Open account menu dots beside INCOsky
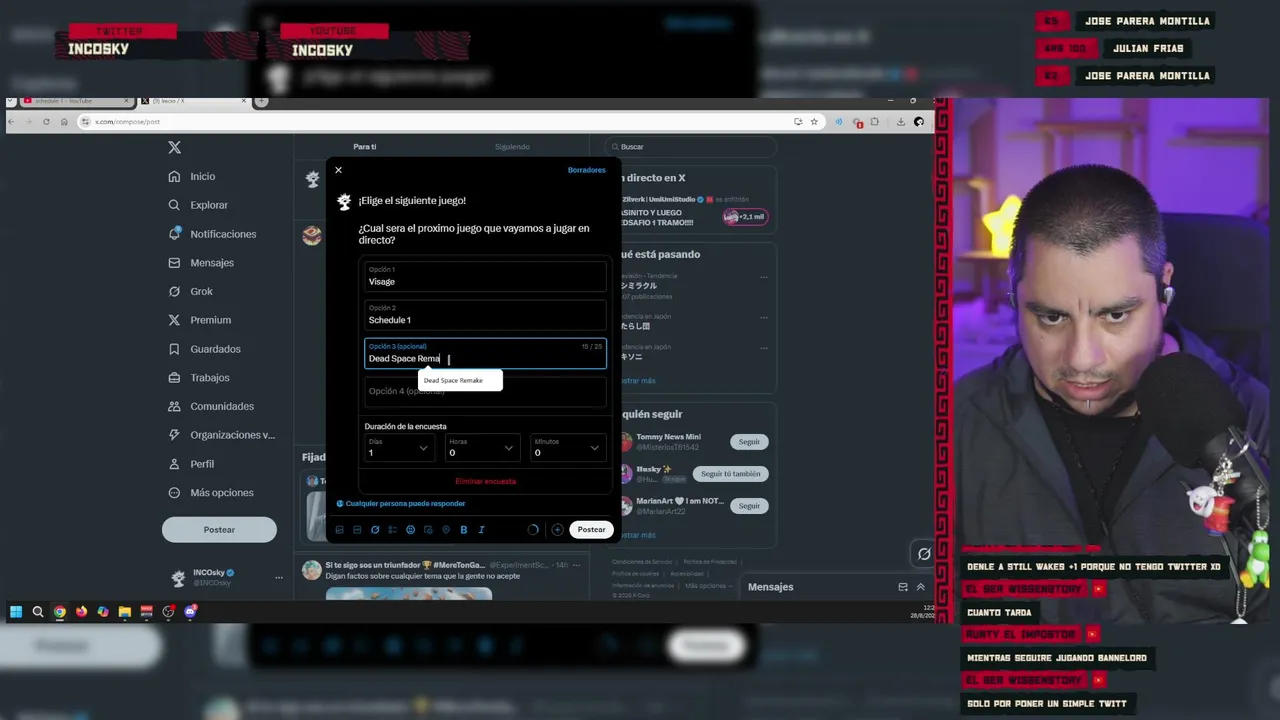The width and height of the screenshot is (1280, 720). 279,578
